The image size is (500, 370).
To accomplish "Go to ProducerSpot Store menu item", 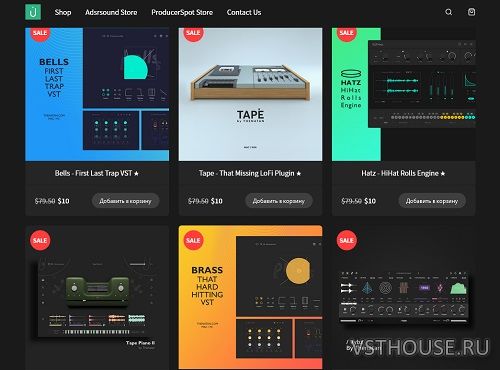I will click(182, 12).
